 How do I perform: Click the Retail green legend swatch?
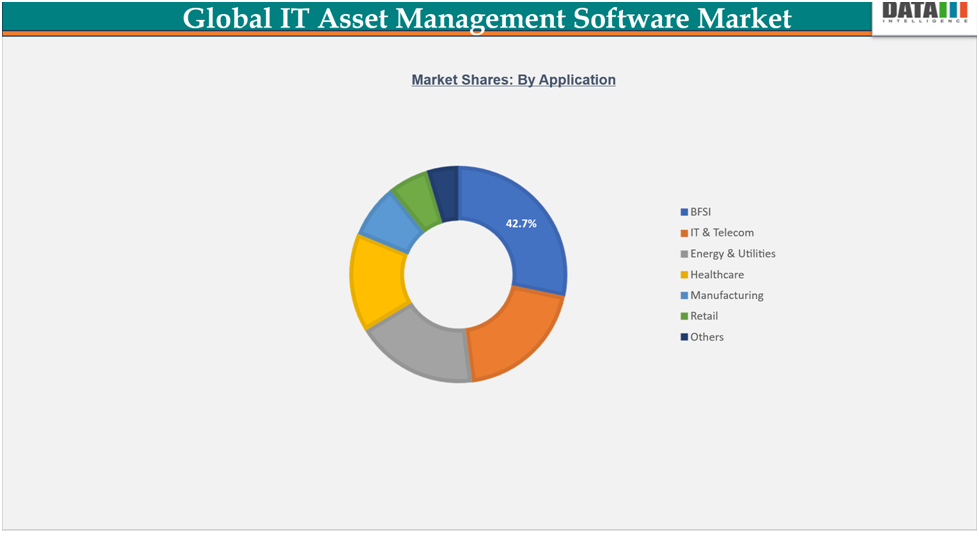click(684, 316)
